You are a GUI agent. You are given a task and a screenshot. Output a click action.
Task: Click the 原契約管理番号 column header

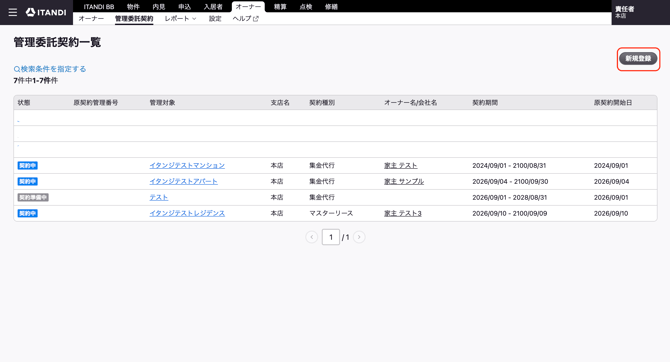(x=96, y=103)
